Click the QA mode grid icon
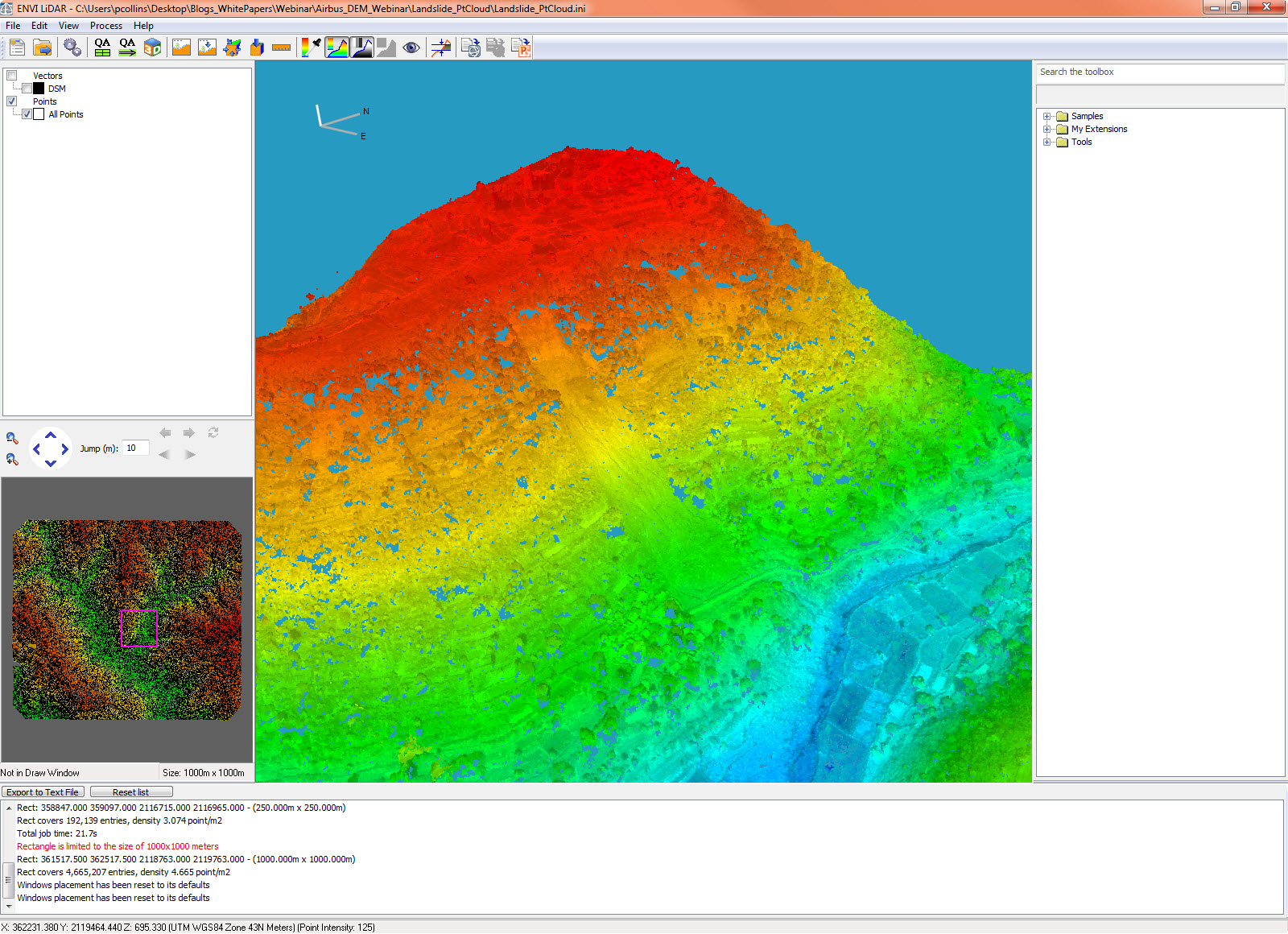Viewport: 1288px width, 934px height. pyautogui.click(x=102, y=48)
